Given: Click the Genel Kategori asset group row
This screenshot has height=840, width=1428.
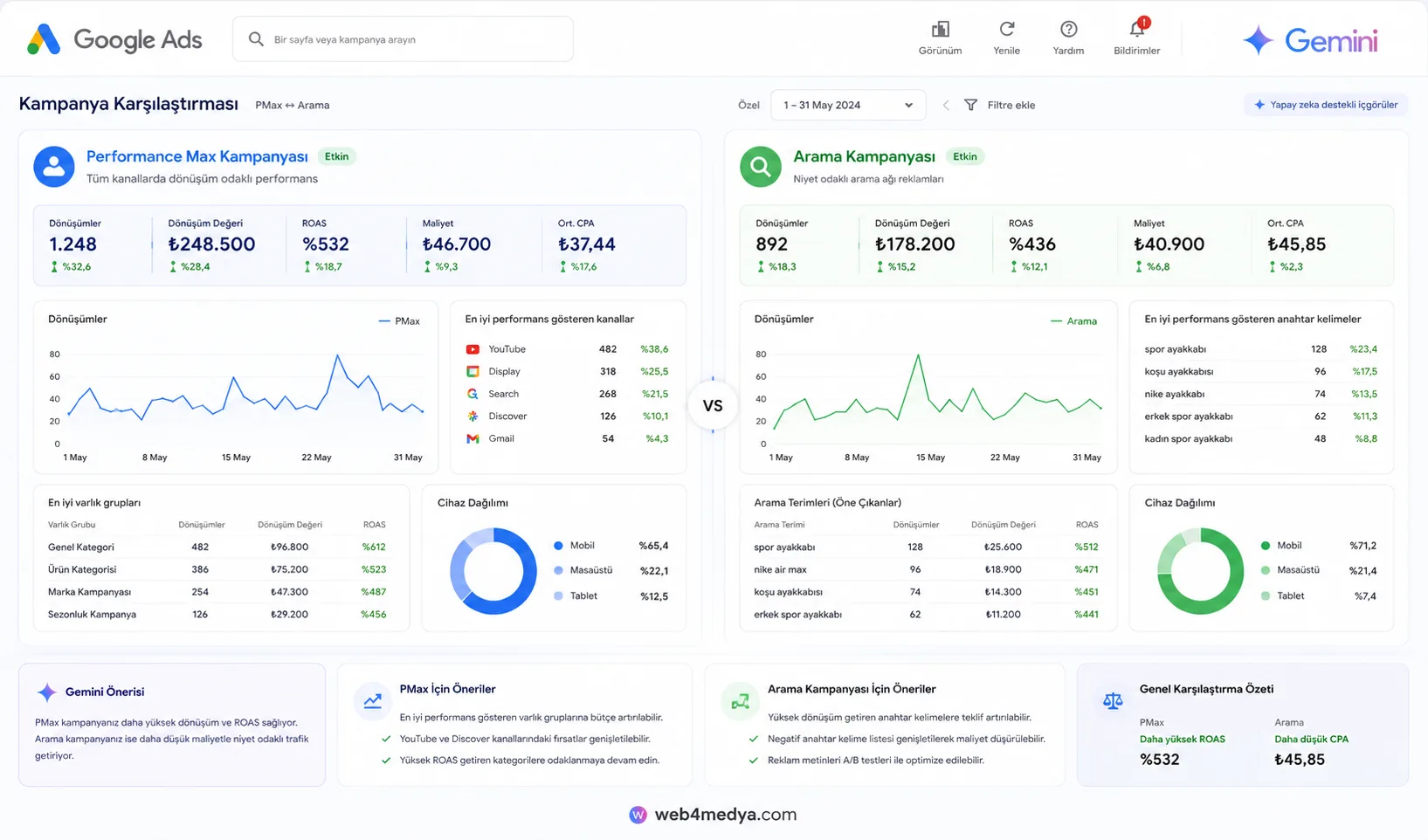Looking at the screenshot, I should coord(217,547).
